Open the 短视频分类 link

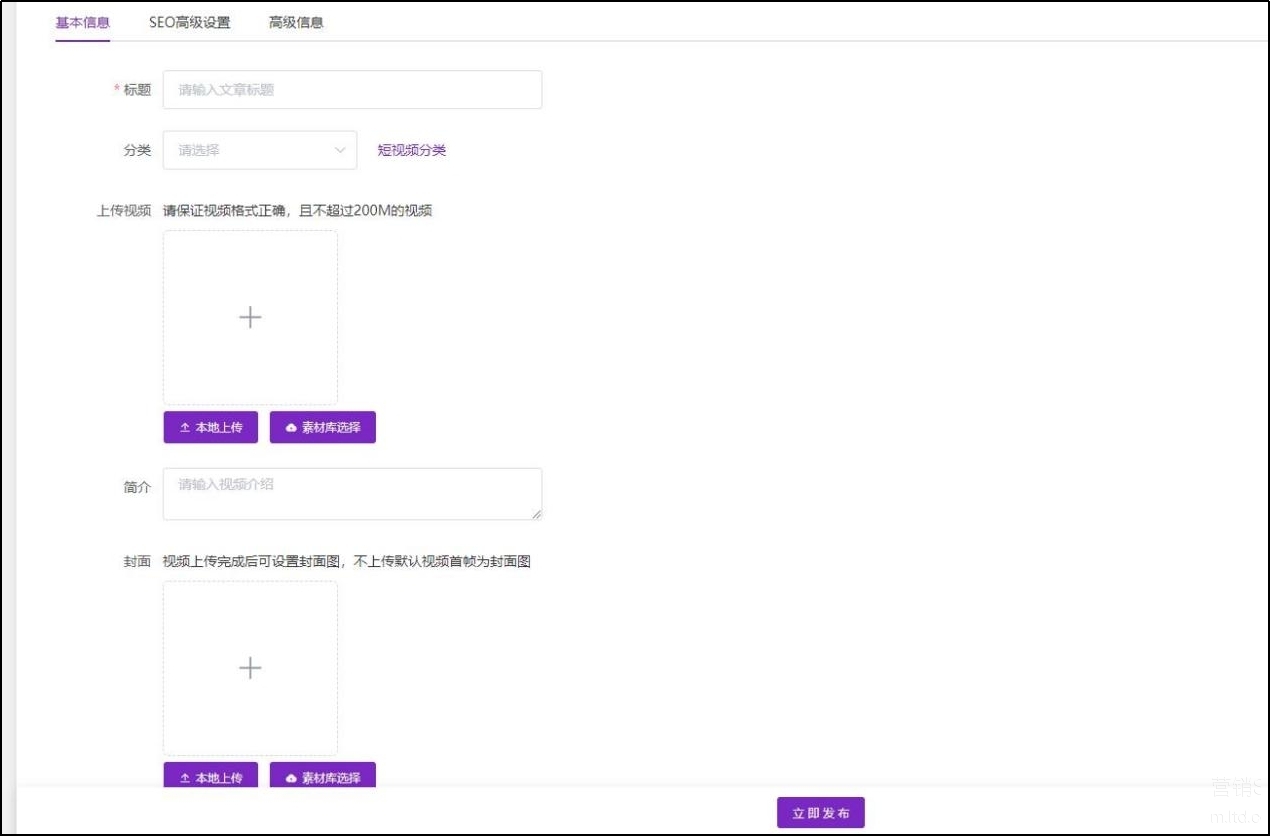[412, 150]
